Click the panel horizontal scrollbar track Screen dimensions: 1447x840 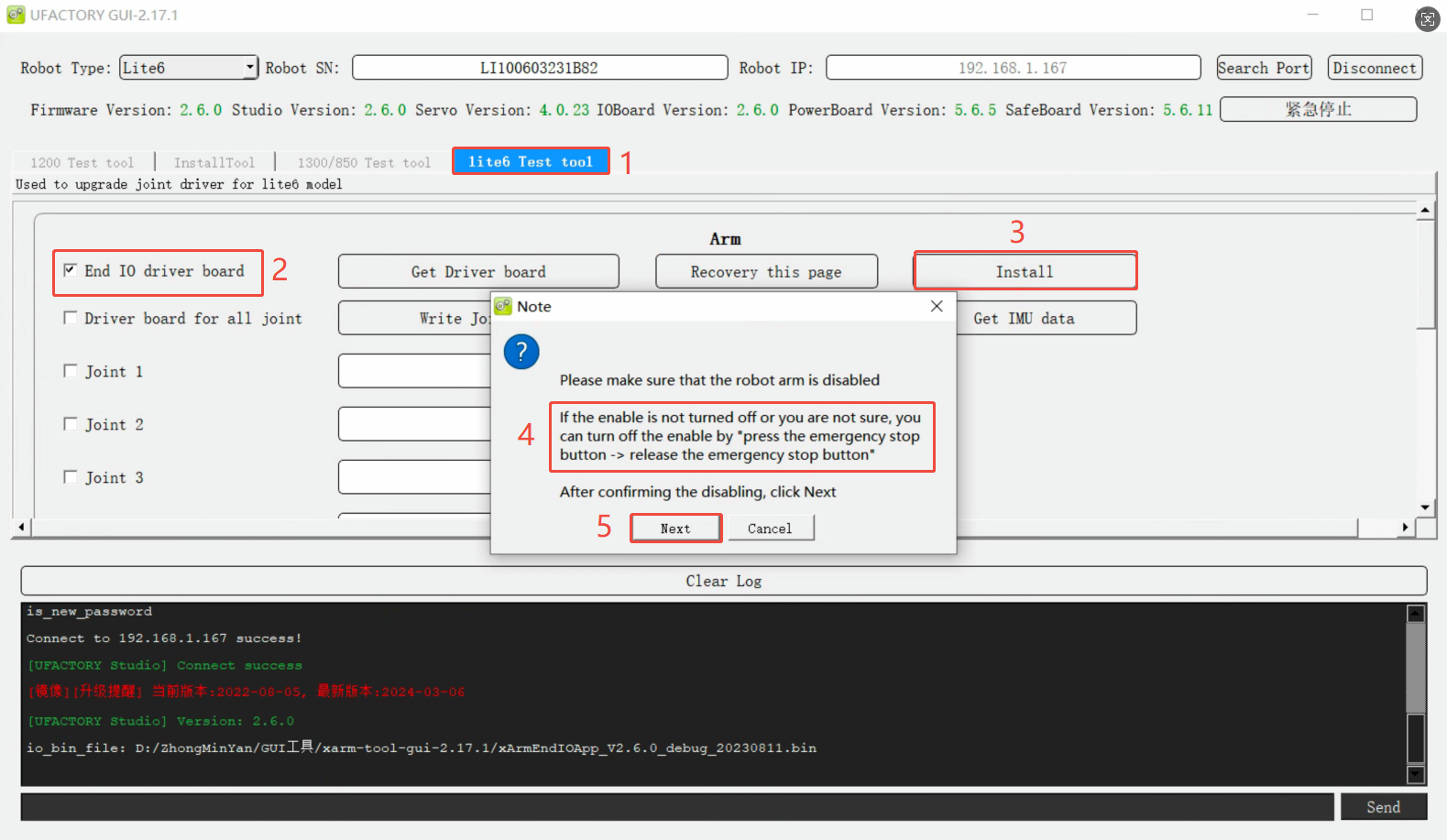[x=1376, y=528]
